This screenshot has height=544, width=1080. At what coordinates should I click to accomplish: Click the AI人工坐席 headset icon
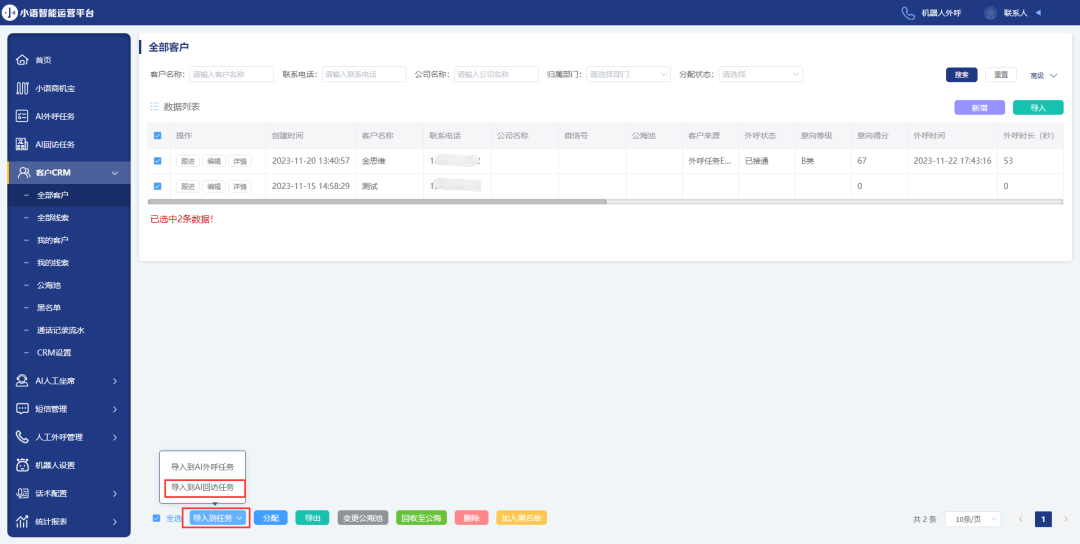(22, 381)
